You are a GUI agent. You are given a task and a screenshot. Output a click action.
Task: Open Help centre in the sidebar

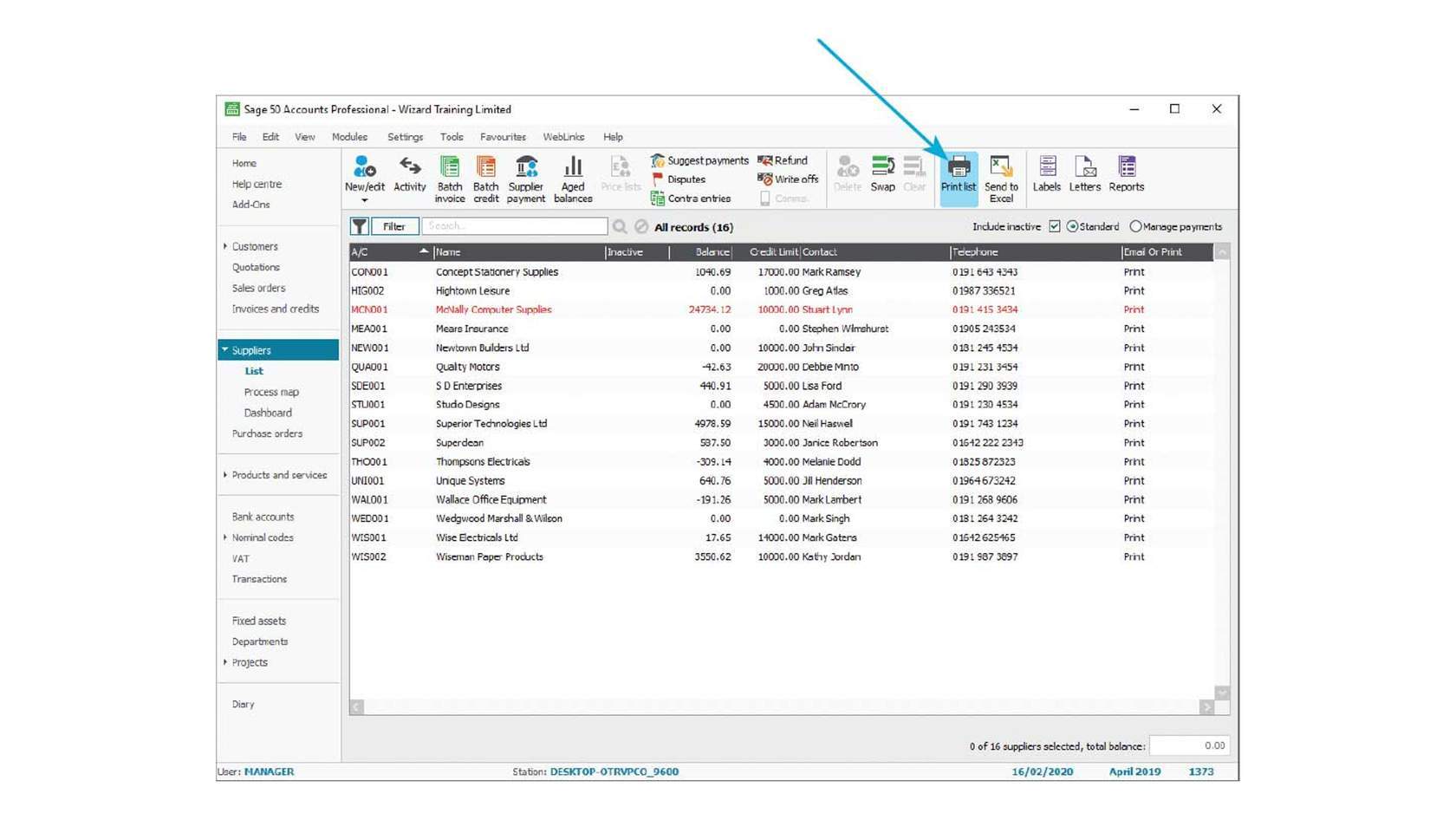pyautogui.click(x=257, y=184)
